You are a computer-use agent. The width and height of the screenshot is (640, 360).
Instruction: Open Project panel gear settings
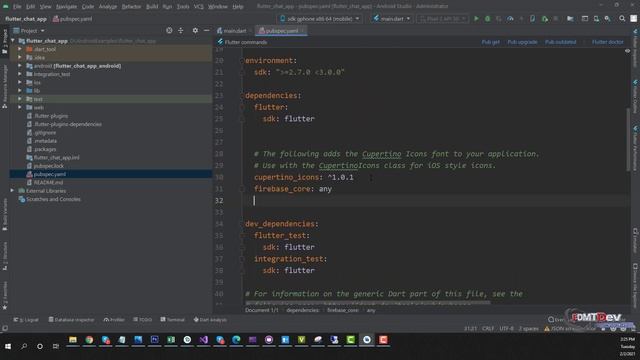pos(195,31)
